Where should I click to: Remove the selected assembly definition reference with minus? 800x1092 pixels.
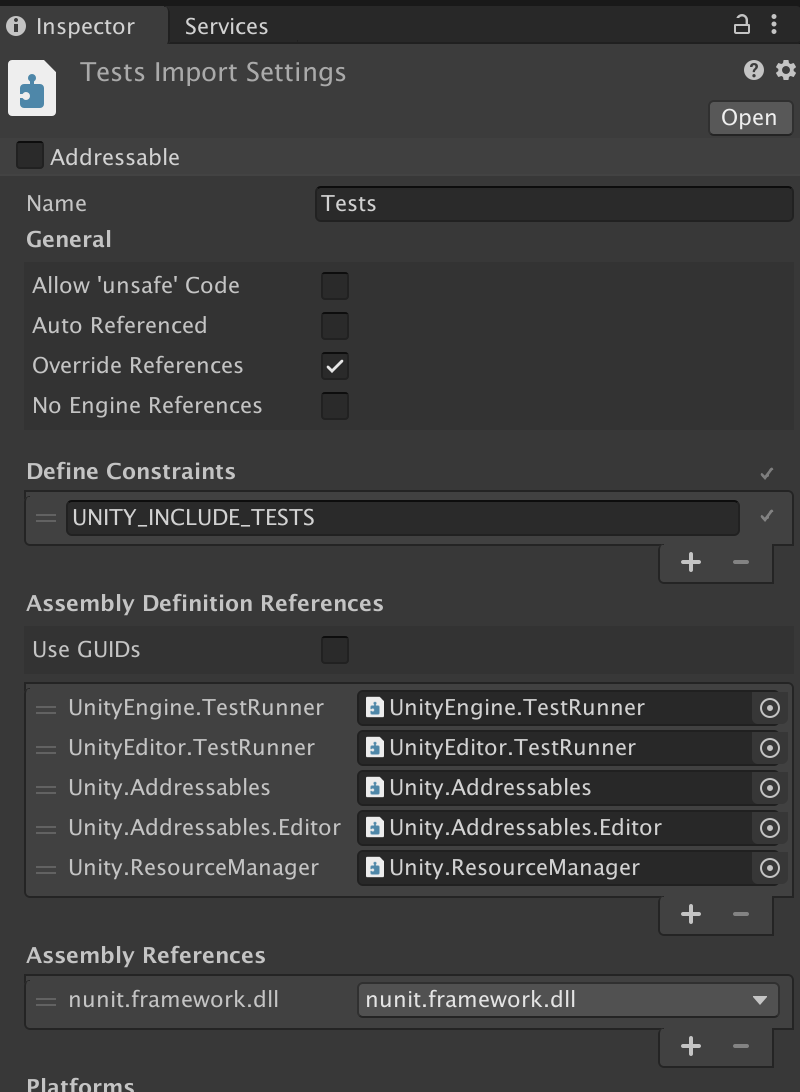pos(741,914)
